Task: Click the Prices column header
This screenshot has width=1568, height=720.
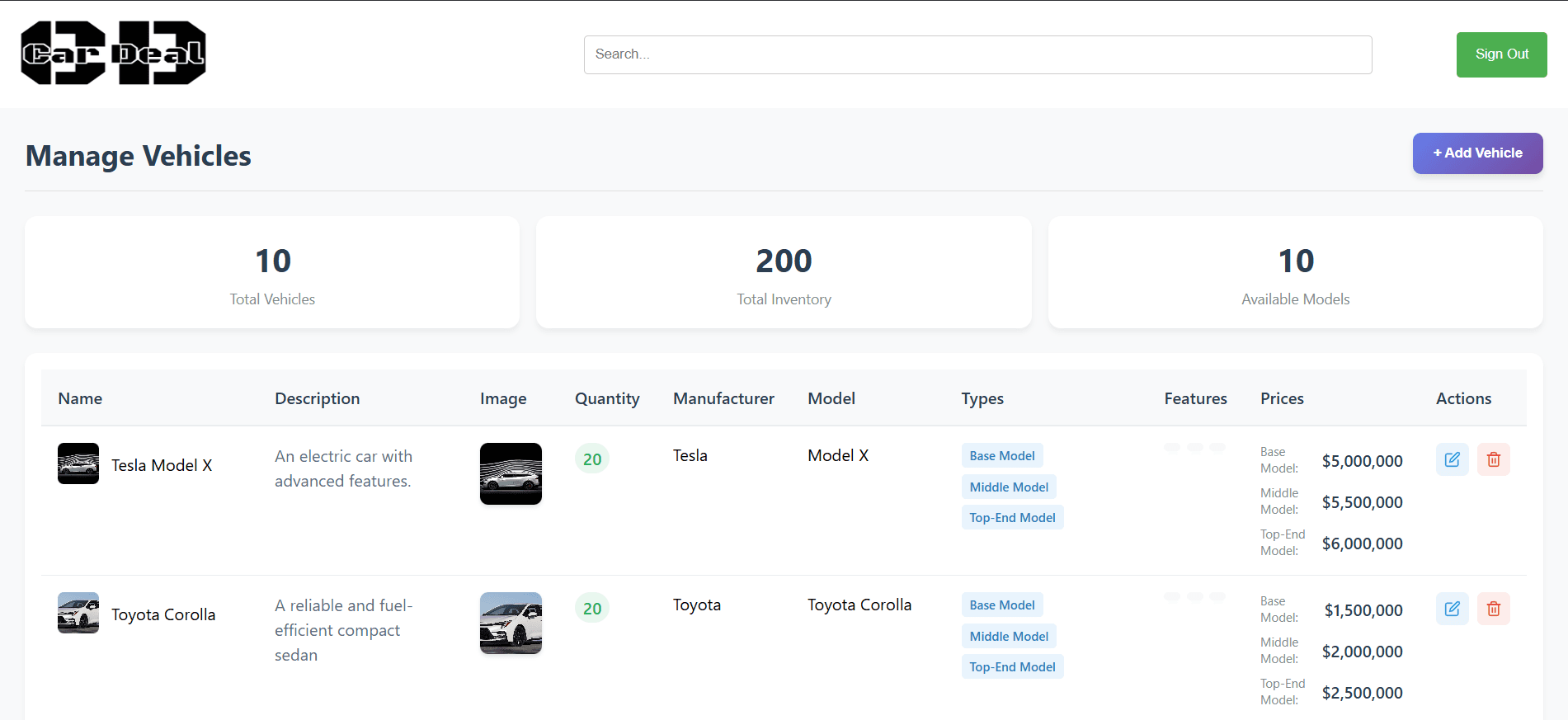Action: pos(1282,398)
